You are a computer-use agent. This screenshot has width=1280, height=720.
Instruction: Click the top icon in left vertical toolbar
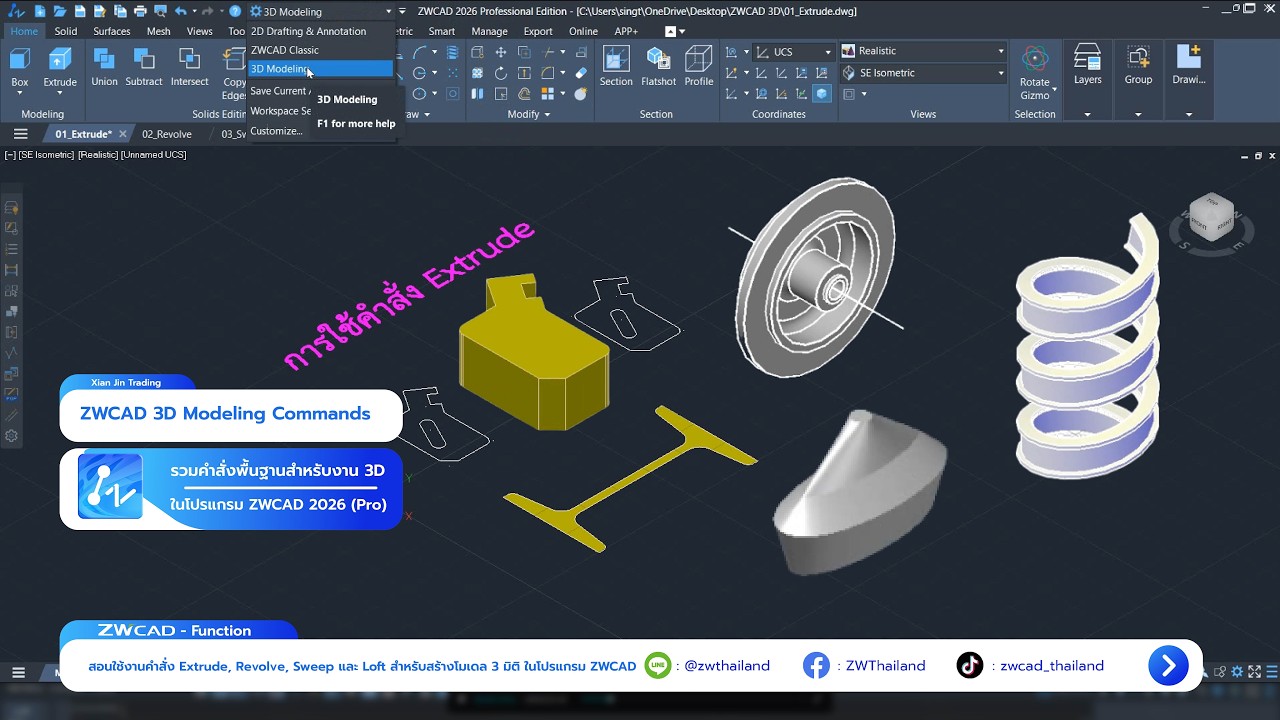pyautogui.click(x=12, y=208)
